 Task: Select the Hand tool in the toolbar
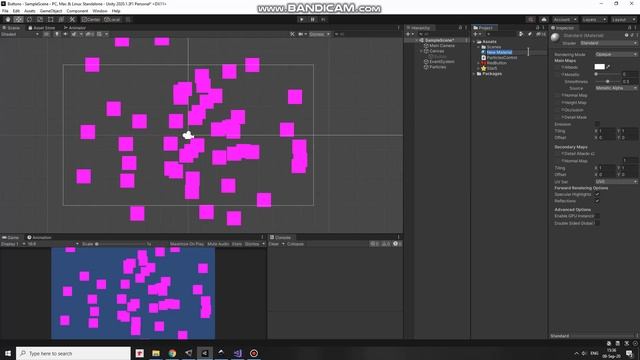(x=8, y=20)
